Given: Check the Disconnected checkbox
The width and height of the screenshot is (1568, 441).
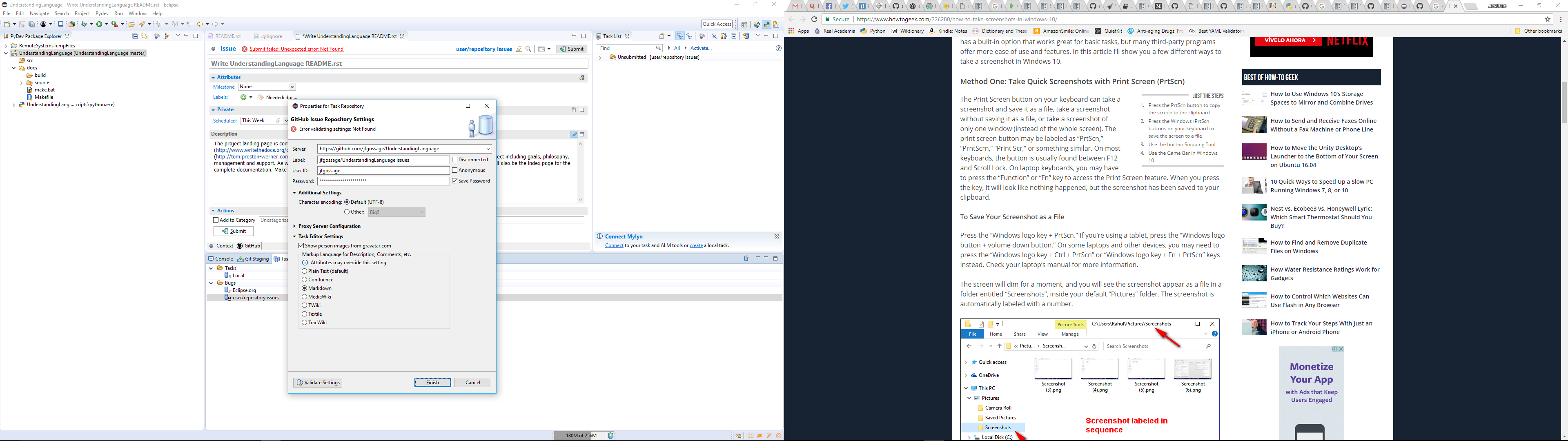Looking at the screenshot, I should coord(455,160).
